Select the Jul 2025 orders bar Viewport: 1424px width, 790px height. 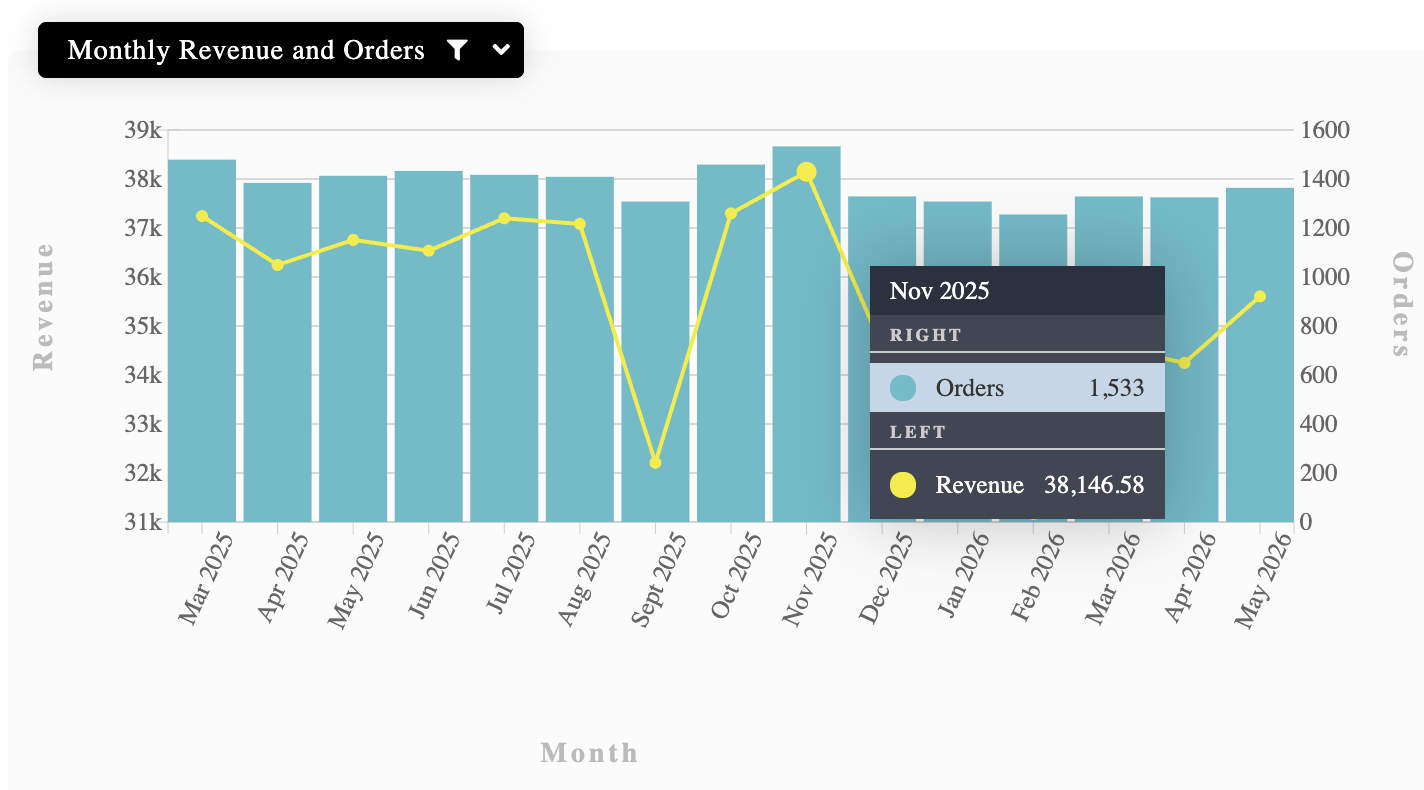pos(504,348)
